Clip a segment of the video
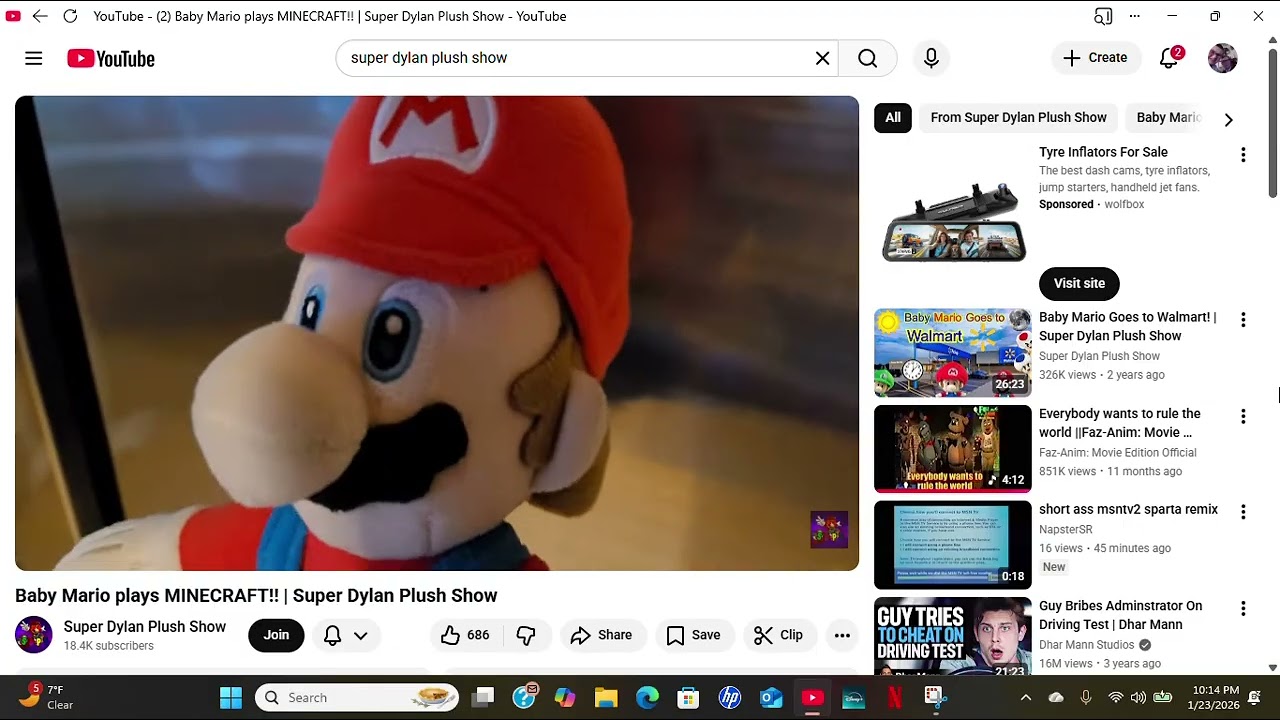The image size is (1280, 720). 778,635
